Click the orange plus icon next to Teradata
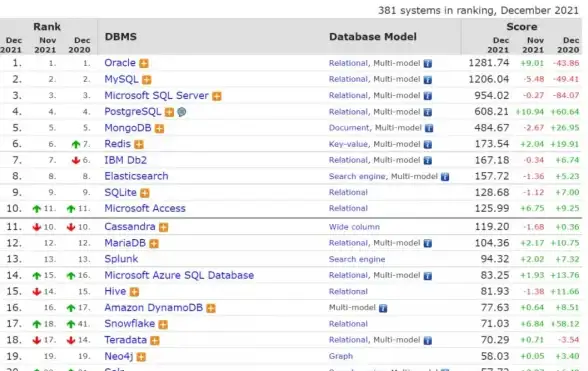588x371 pixels. 155,341
